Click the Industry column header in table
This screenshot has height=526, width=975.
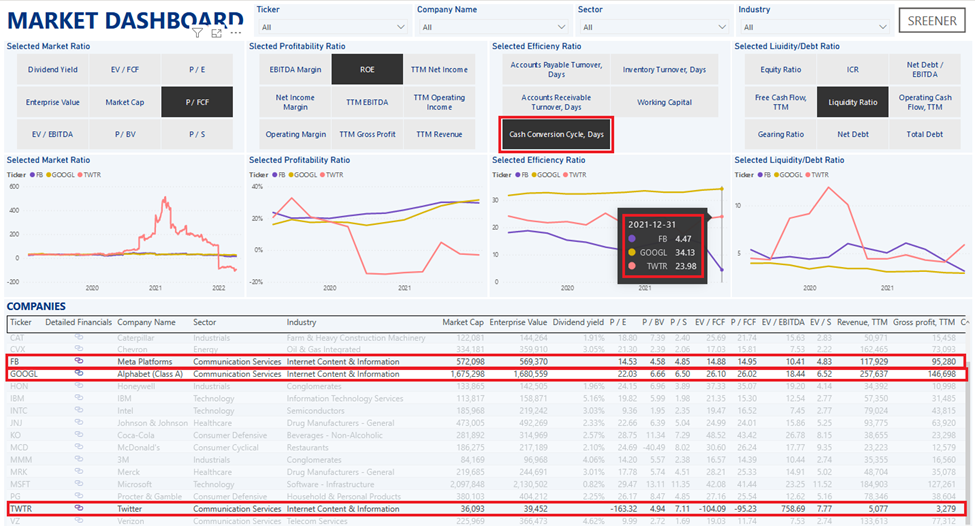click(x=303, y=323)
